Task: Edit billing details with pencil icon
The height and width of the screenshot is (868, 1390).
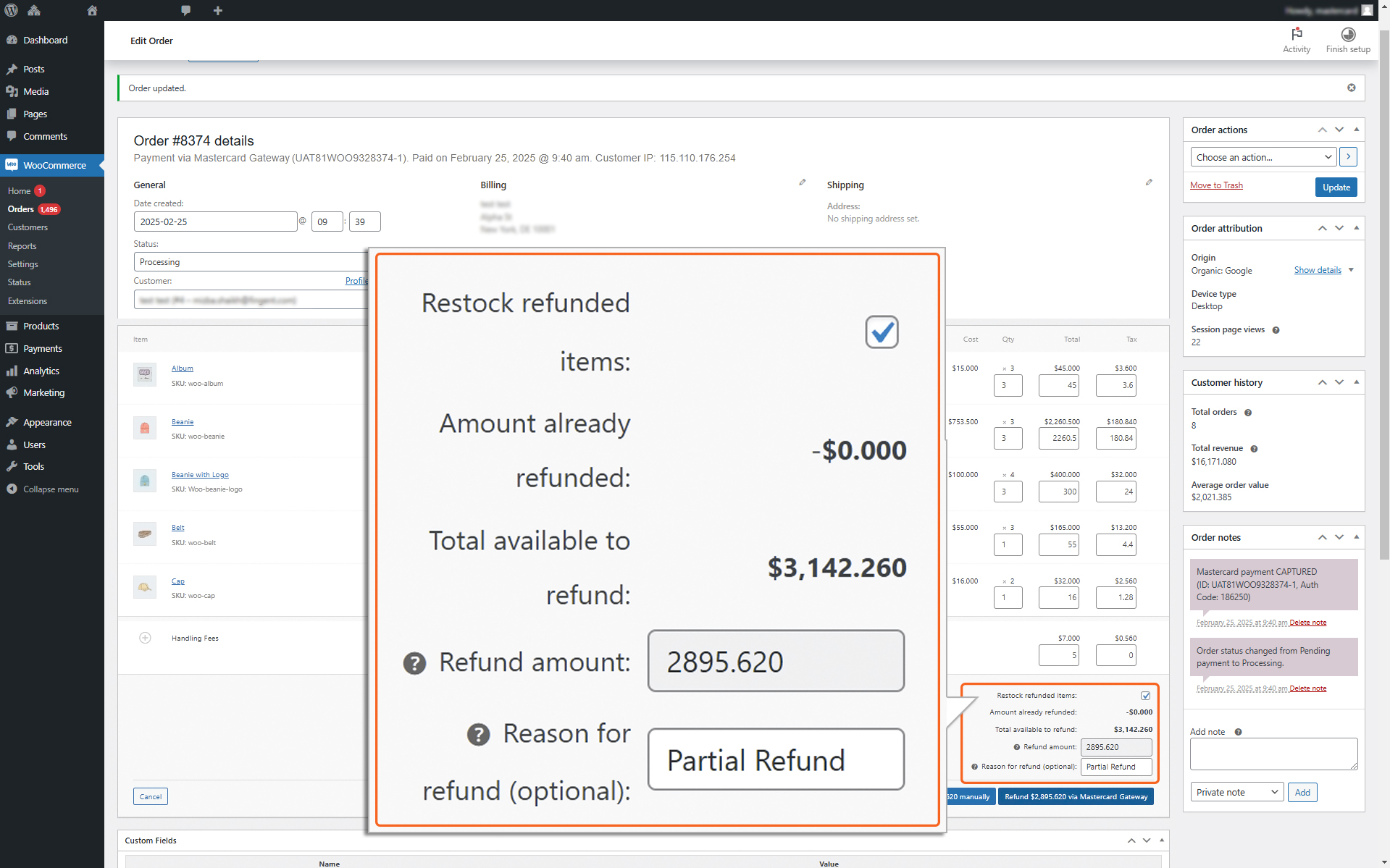Action: (x=802, y=182)
